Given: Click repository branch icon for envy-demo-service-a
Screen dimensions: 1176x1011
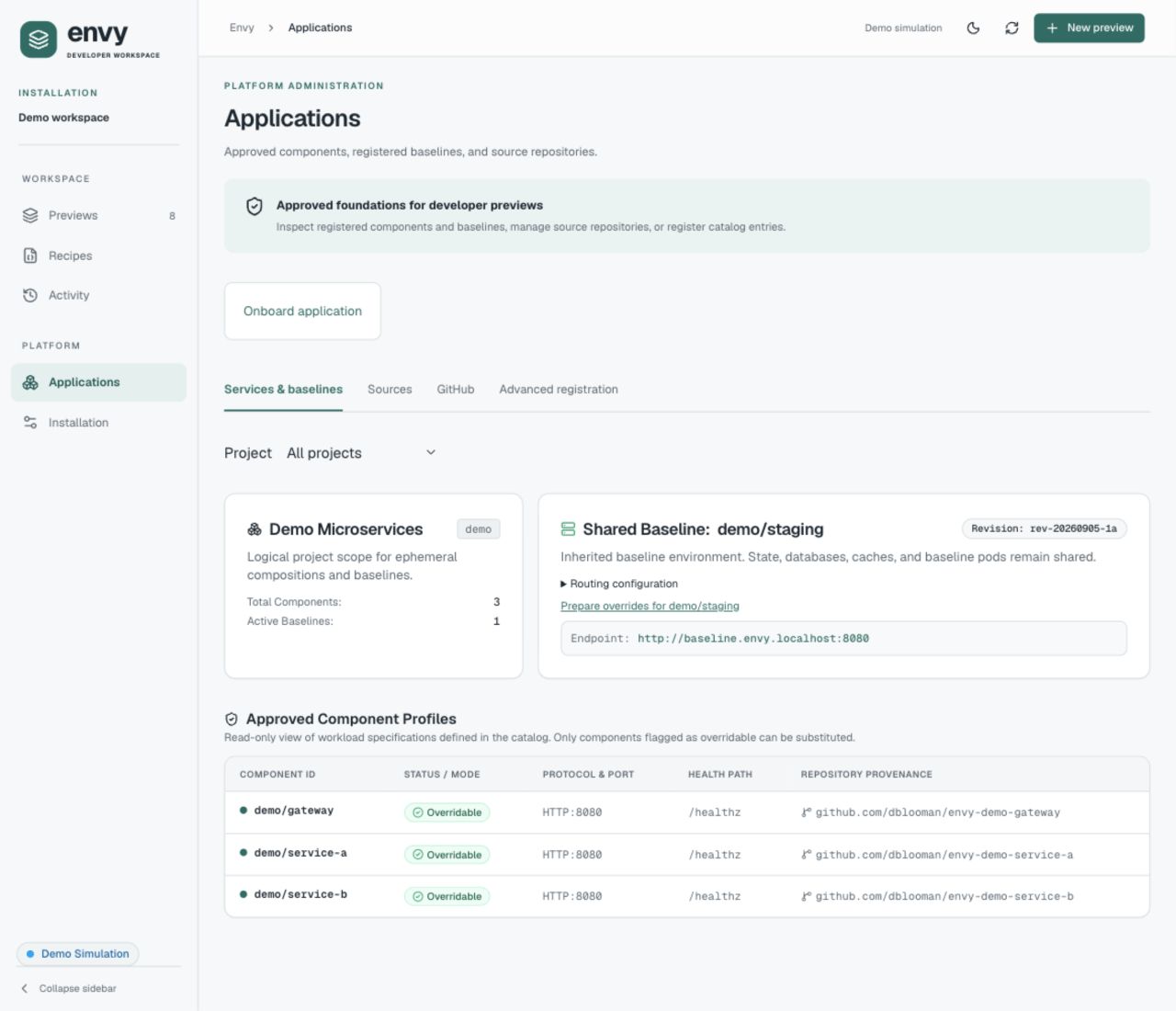Looking at the screenshot, I should 806,855.
